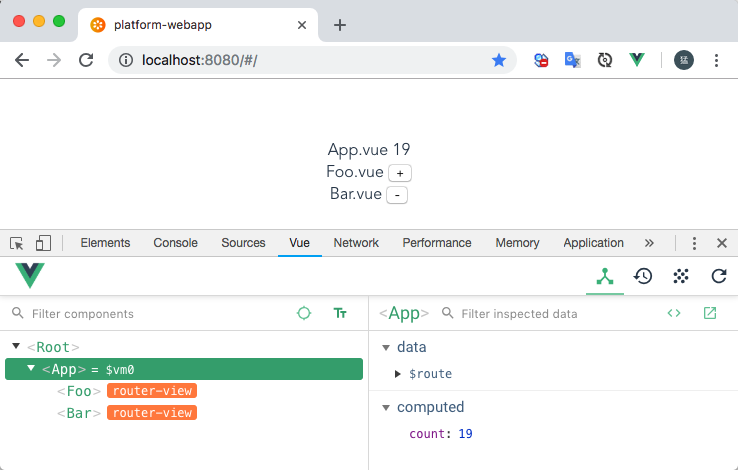Open App component in editor
This screenshot has height=470, width=738.
tap(710, 313)
